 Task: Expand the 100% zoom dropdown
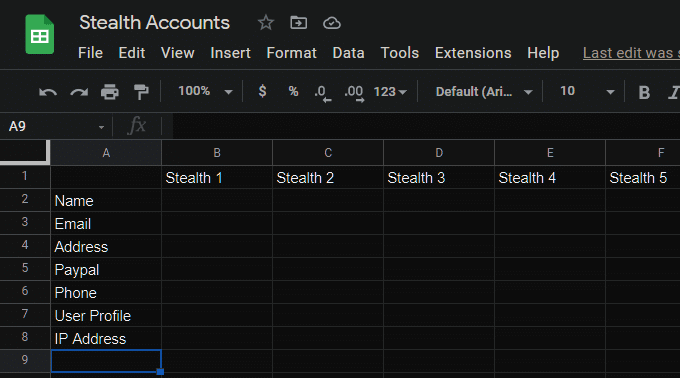(206, 91)
